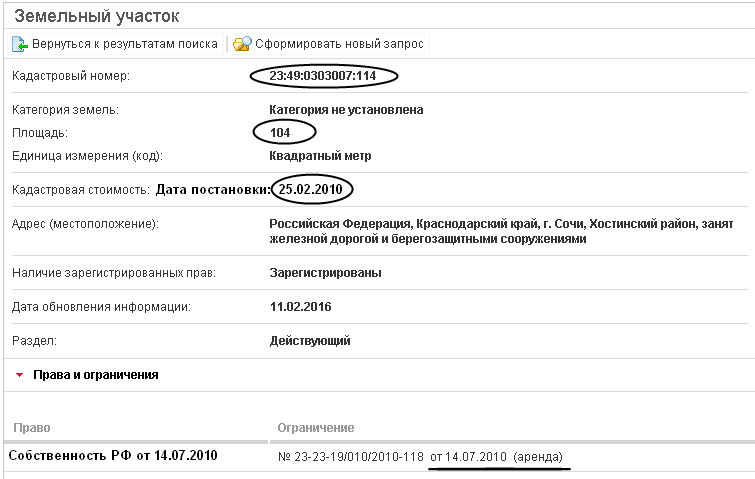
Task: Click the 'Категория не установлена' value
Action: [x=346, y=109]
